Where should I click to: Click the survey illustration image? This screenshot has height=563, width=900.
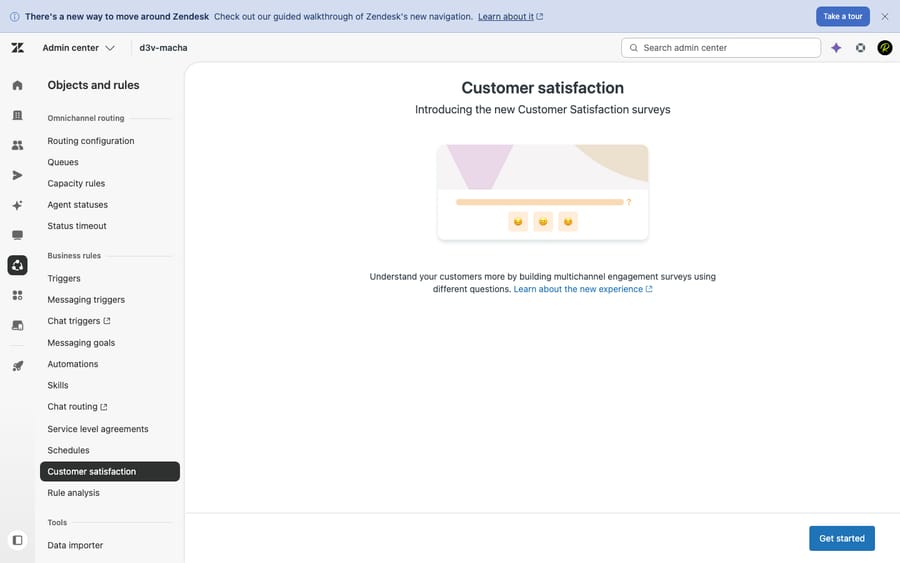coord(542,192)
